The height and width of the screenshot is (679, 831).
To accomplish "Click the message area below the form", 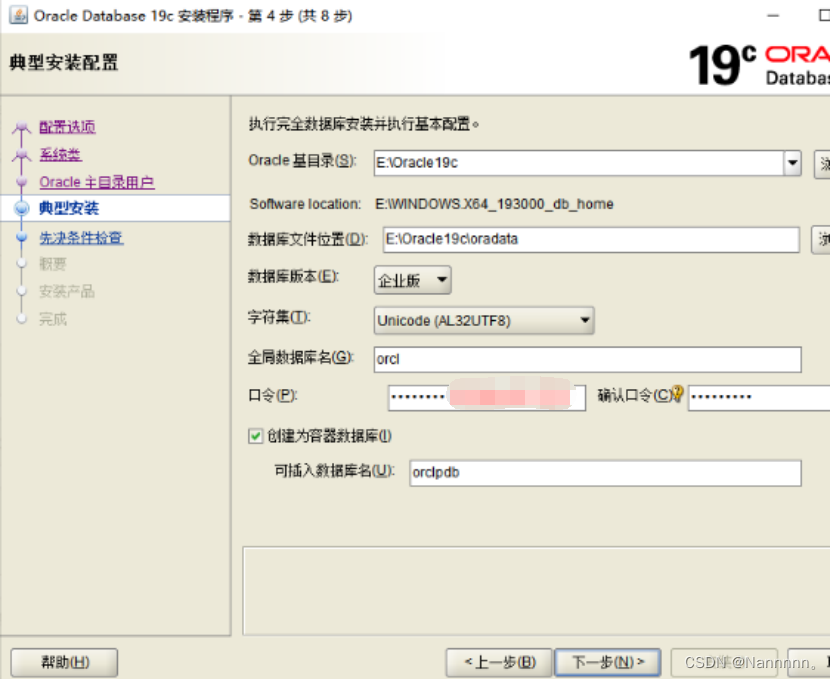I will [536, 590].
